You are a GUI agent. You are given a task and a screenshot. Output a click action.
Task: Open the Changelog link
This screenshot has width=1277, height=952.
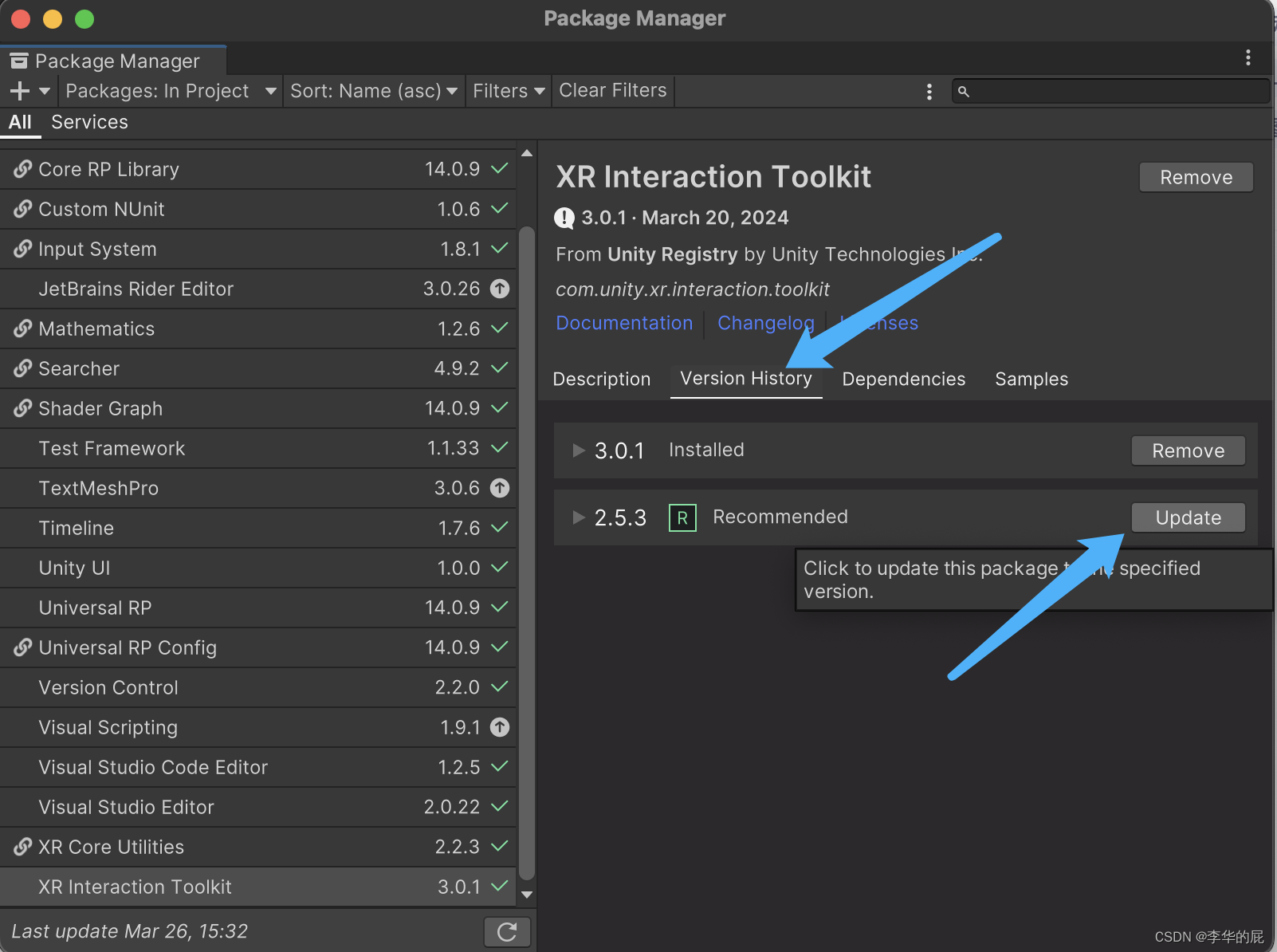[766, 323]
